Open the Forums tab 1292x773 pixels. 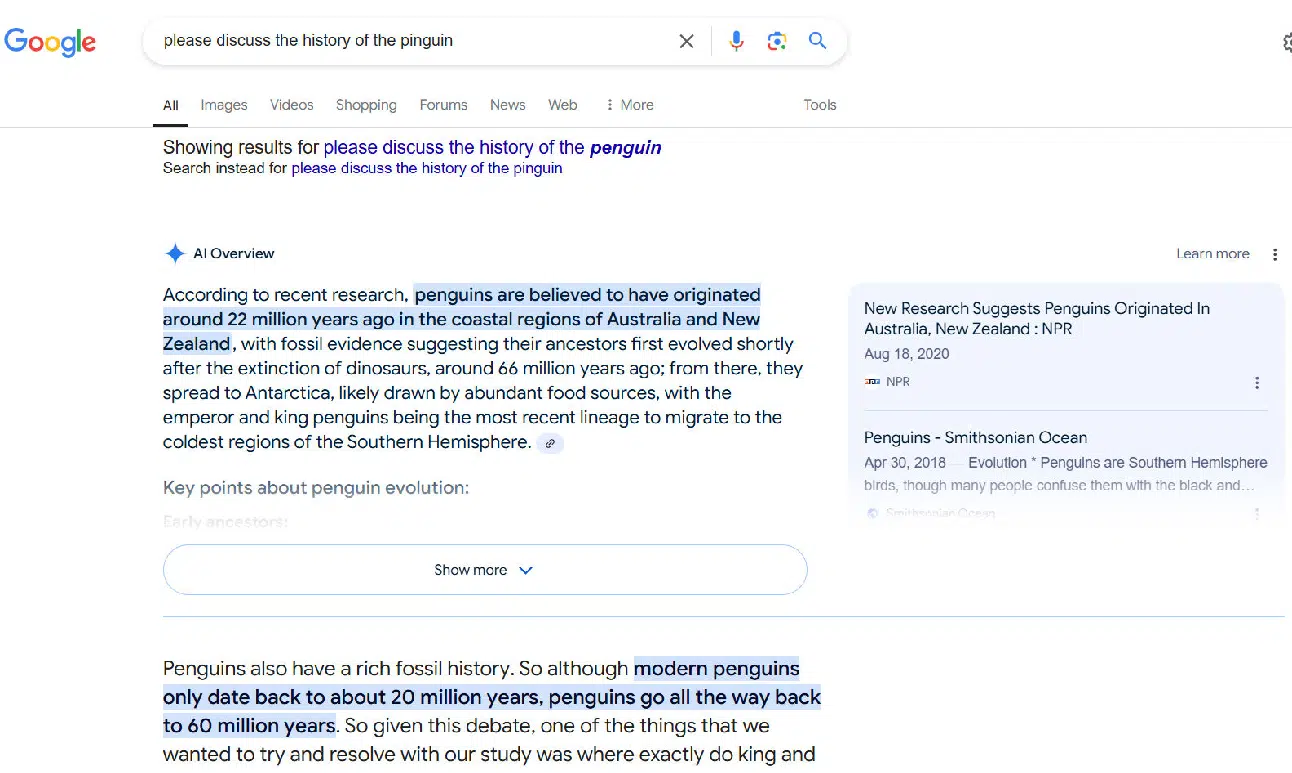443,105
